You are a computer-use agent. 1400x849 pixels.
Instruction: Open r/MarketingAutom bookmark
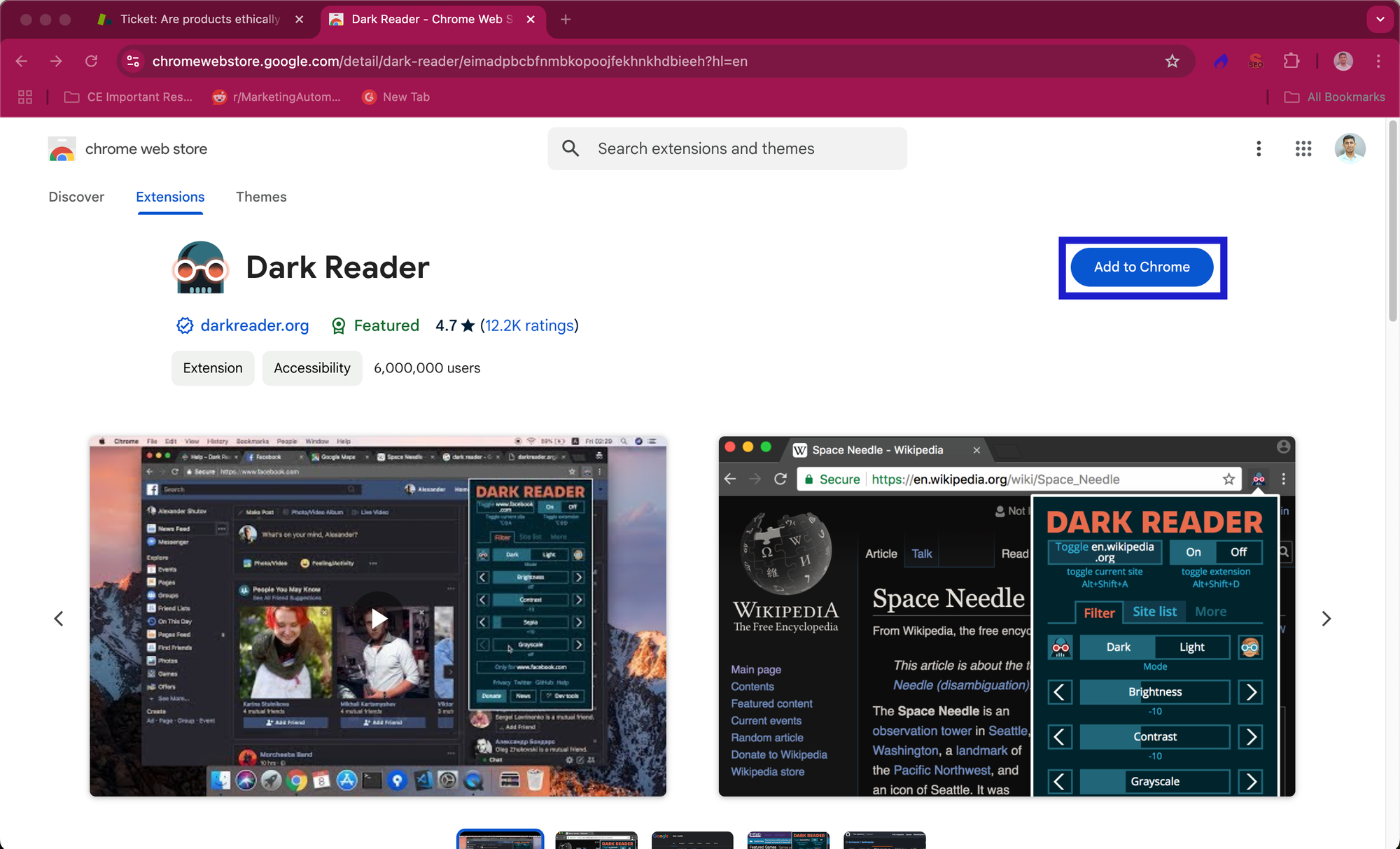pyautogui.click(x=276, y=97)
